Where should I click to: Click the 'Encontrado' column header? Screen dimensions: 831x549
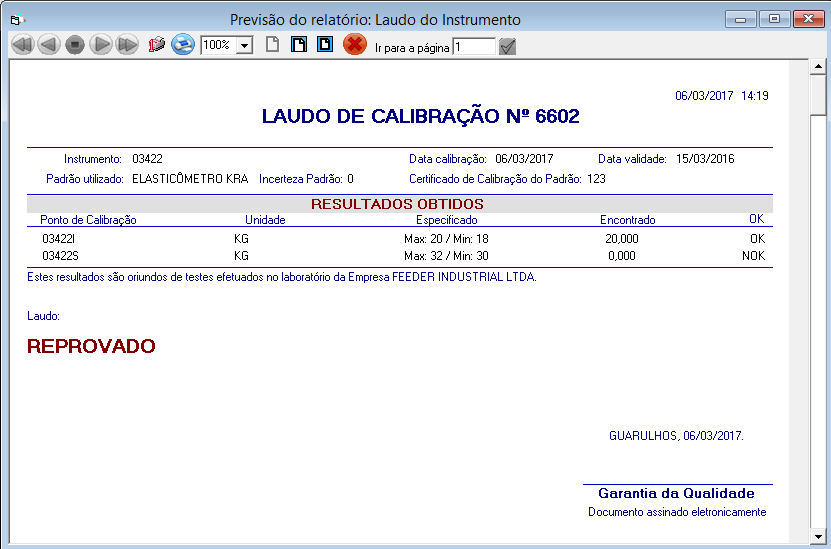point(627,220)
